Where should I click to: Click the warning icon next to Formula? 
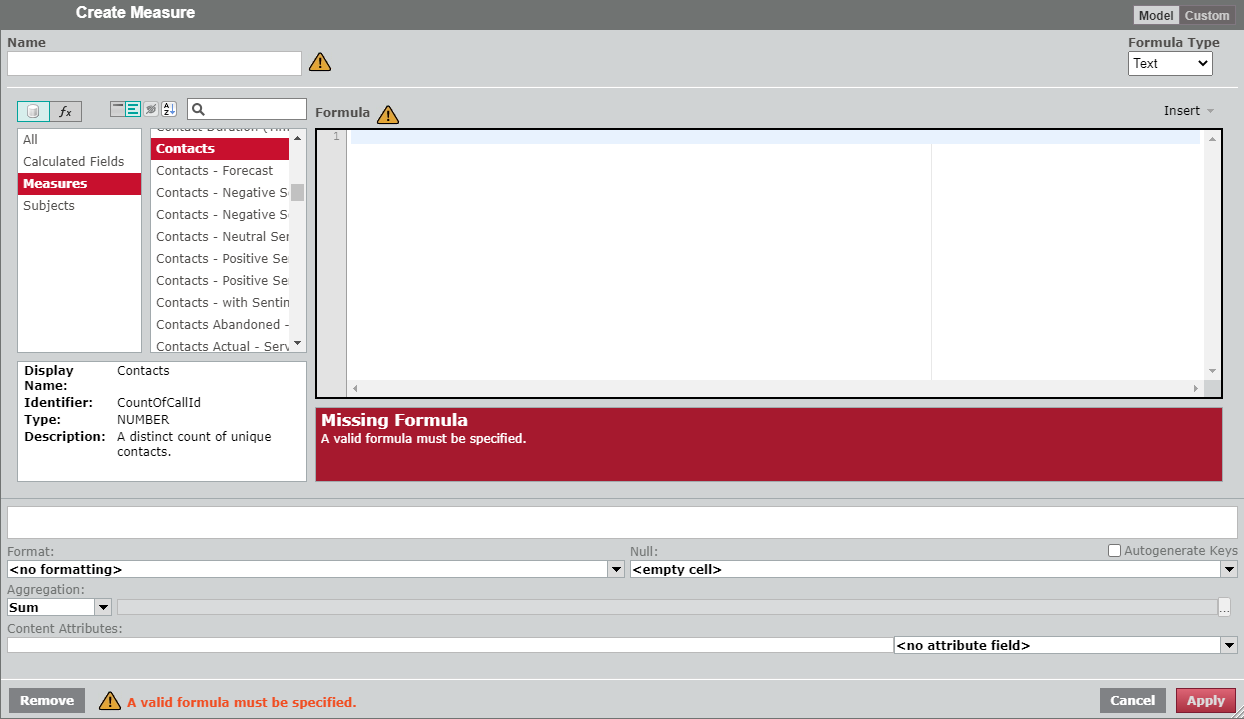(x=387, y=114)
